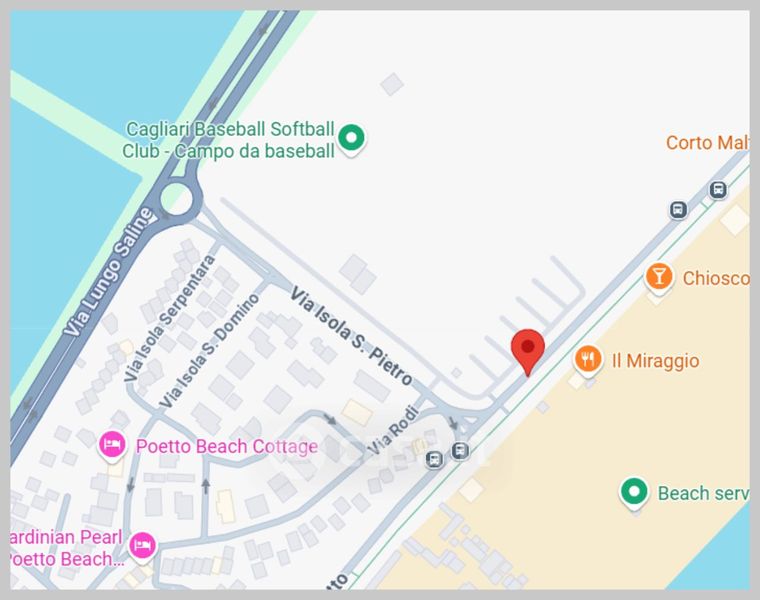Image resolution: width=760 pixels, height=600 pixels.
Task: Click the bus stop icon near Corto Maltese
Action: pyautogui.click(x=718, y=189)
